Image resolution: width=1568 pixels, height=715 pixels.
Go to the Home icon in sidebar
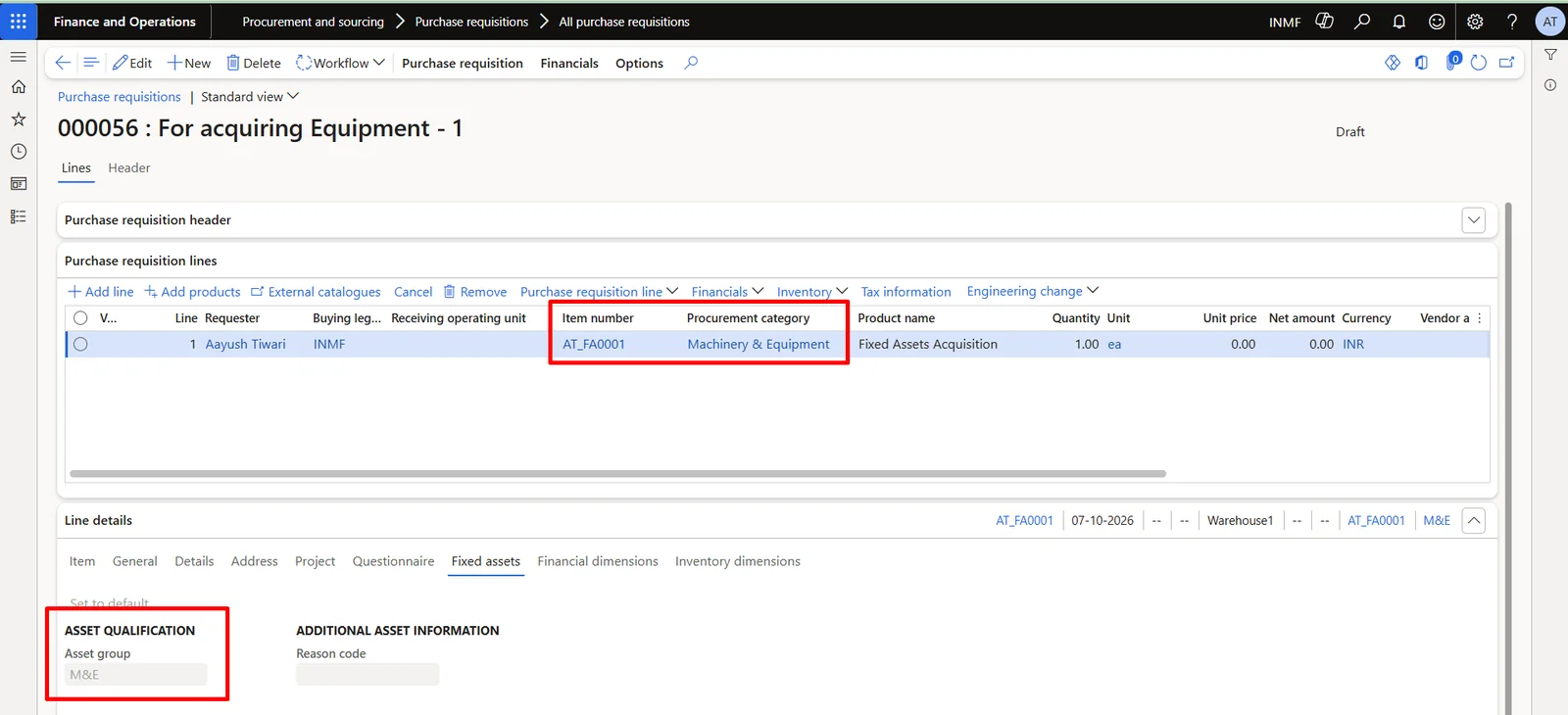pos(18,87)
